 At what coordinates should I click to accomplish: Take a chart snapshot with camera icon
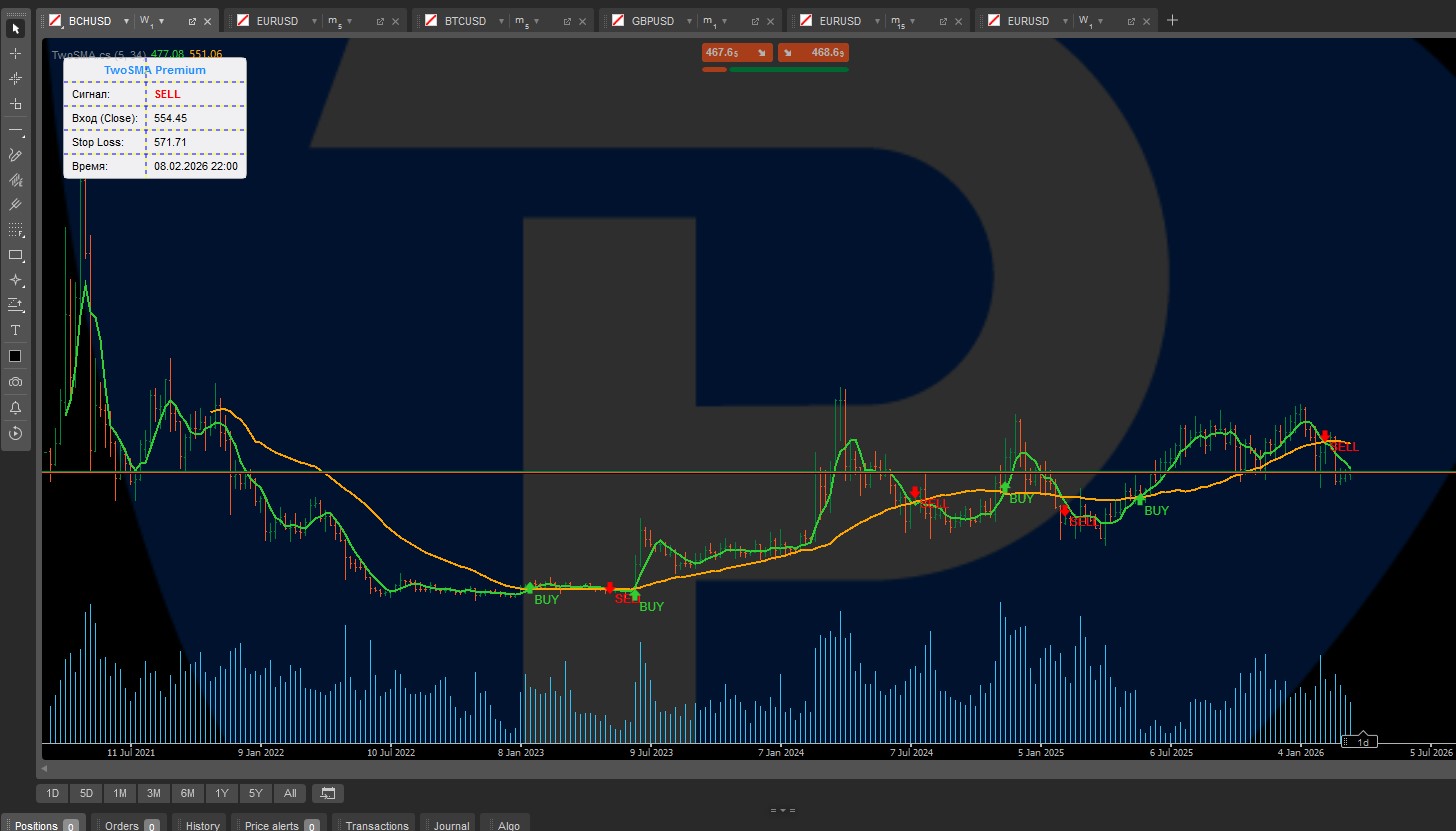tap(15, 382)
